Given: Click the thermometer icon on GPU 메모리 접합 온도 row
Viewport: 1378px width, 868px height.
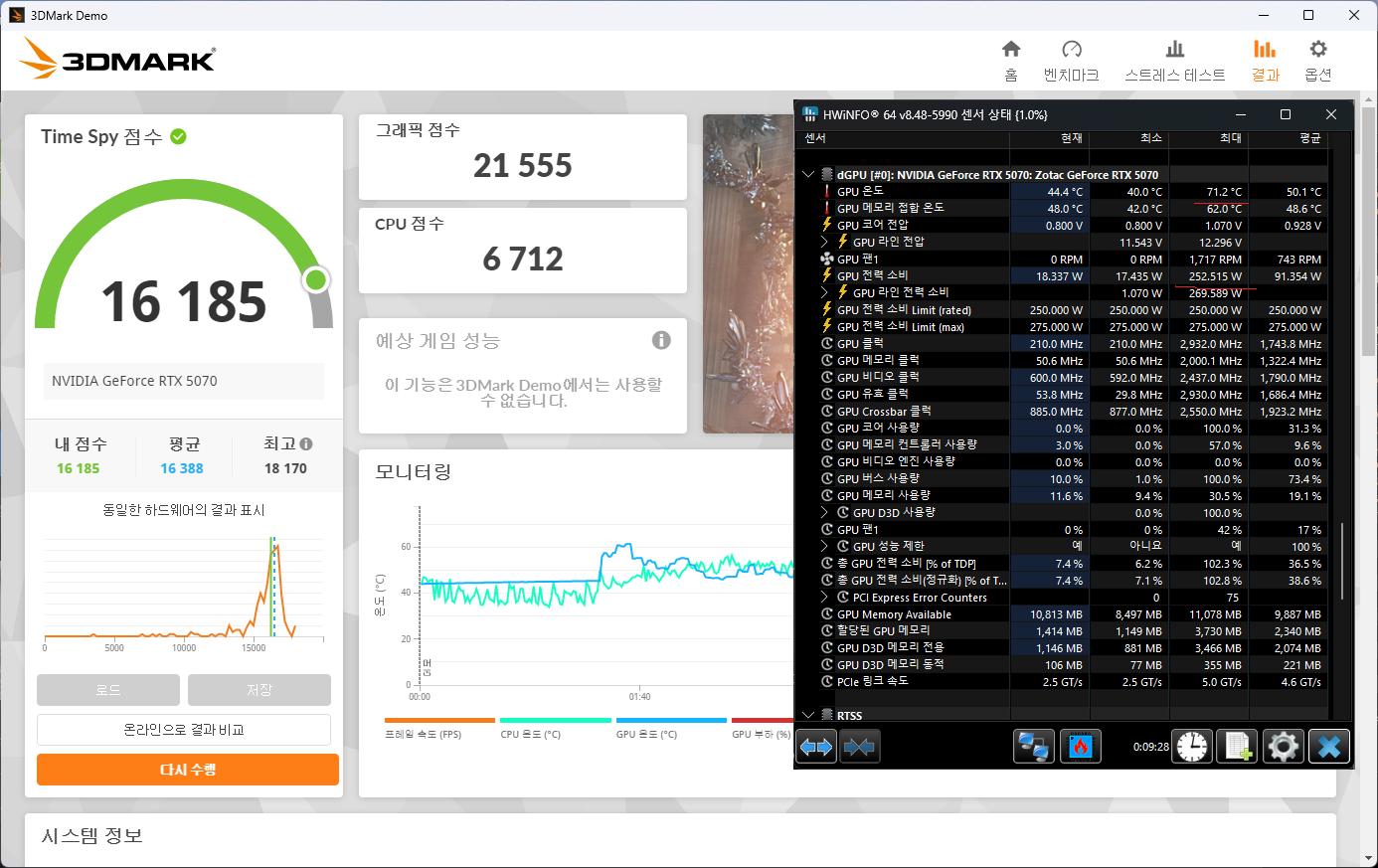Looking at the screenshot, I should coord(827,209).
